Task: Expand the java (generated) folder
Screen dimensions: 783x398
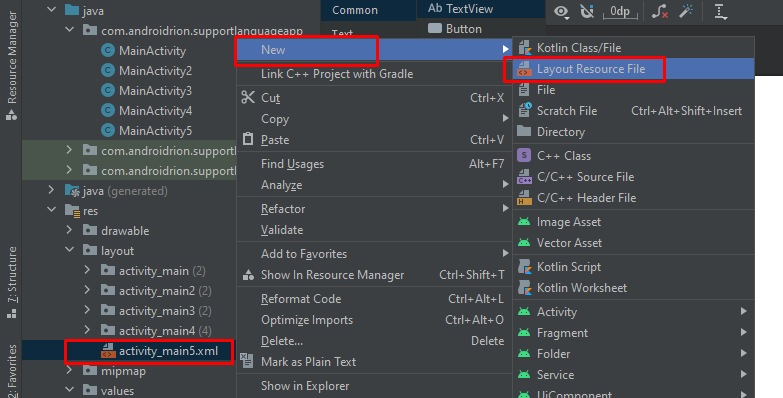Action: click(x=51, y=190)
